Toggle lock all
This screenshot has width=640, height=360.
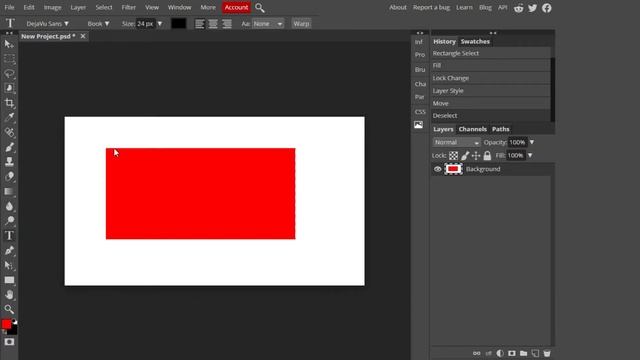tap(487, 156)
